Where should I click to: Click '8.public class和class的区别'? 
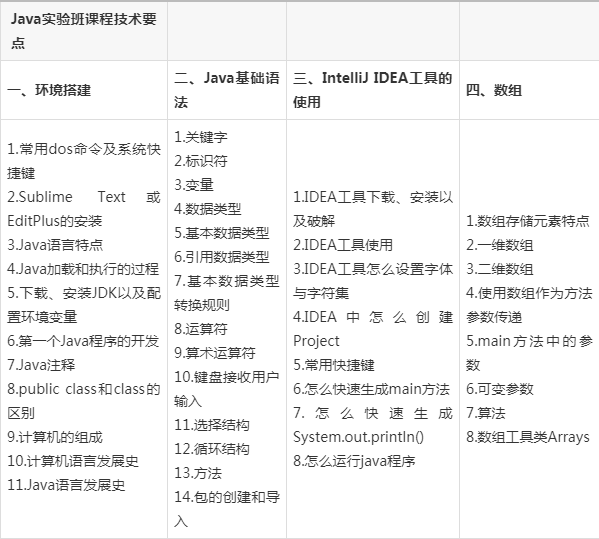click(84, 401)
